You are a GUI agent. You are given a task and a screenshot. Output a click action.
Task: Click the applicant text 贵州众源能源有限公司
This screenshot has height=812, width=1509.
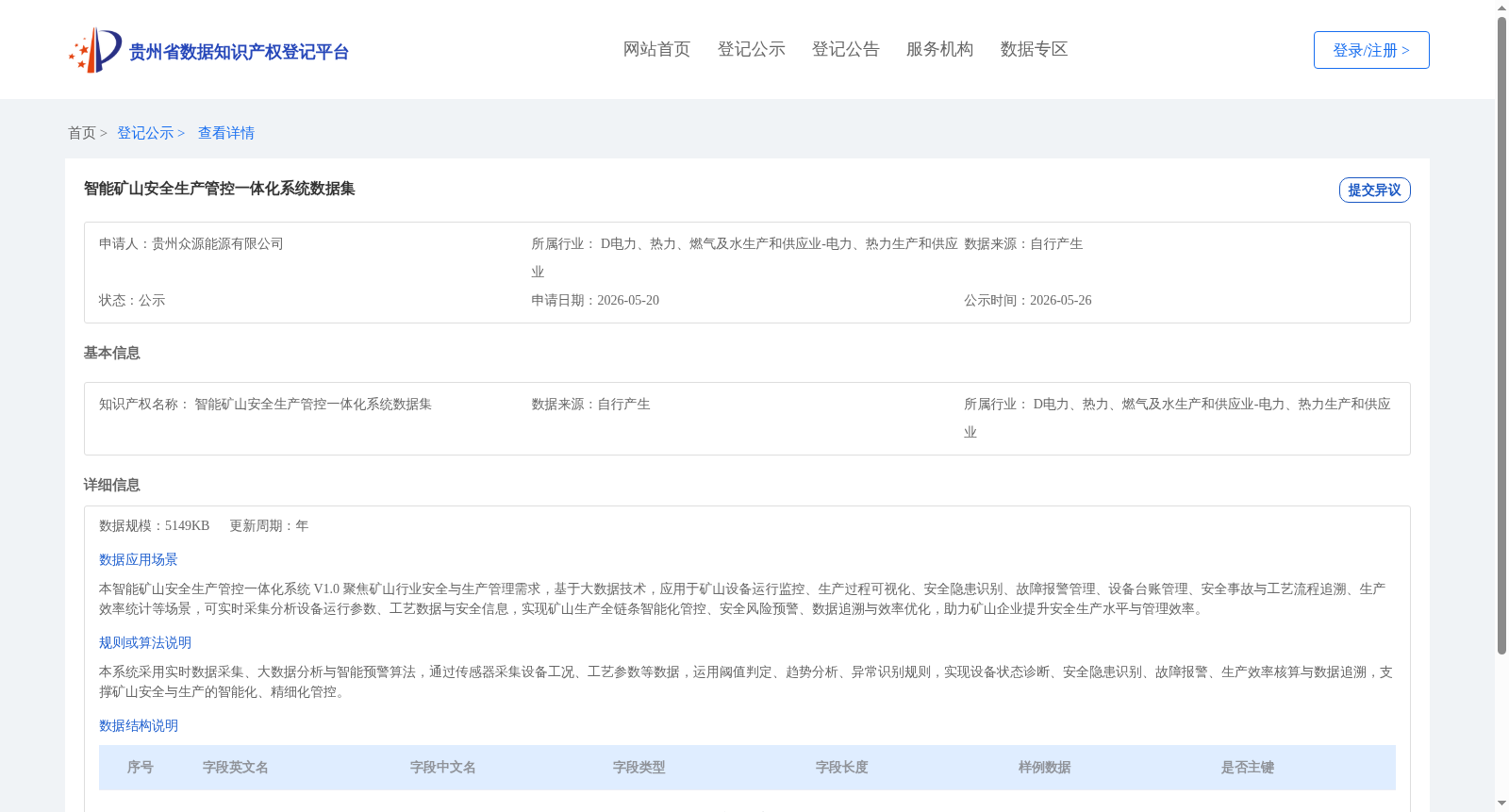(x=218, y=243)
